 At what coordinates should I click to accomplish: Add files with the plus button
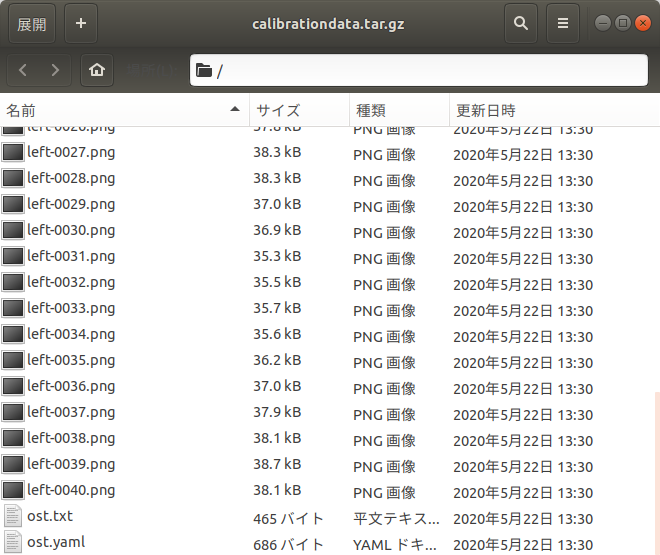(81, 24)
